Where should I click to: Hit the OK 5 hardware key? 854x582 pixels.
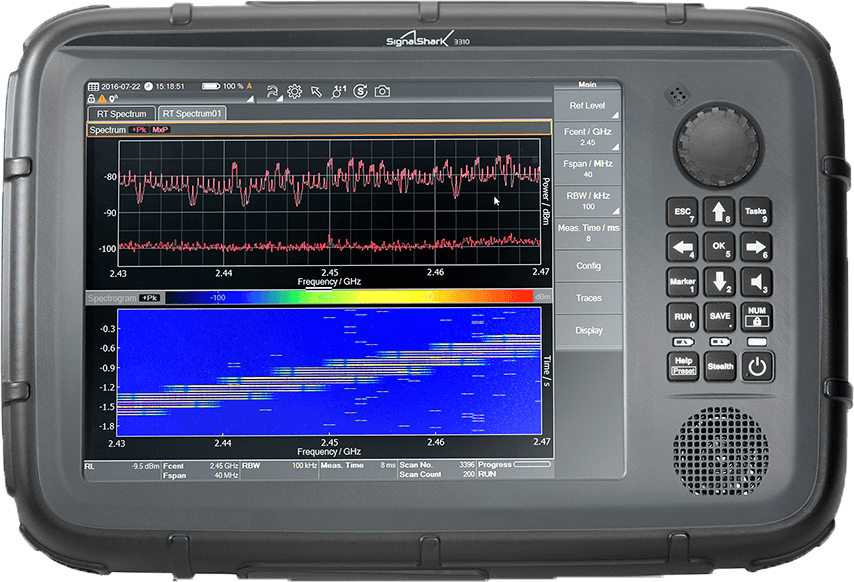[x=719, y=247]
